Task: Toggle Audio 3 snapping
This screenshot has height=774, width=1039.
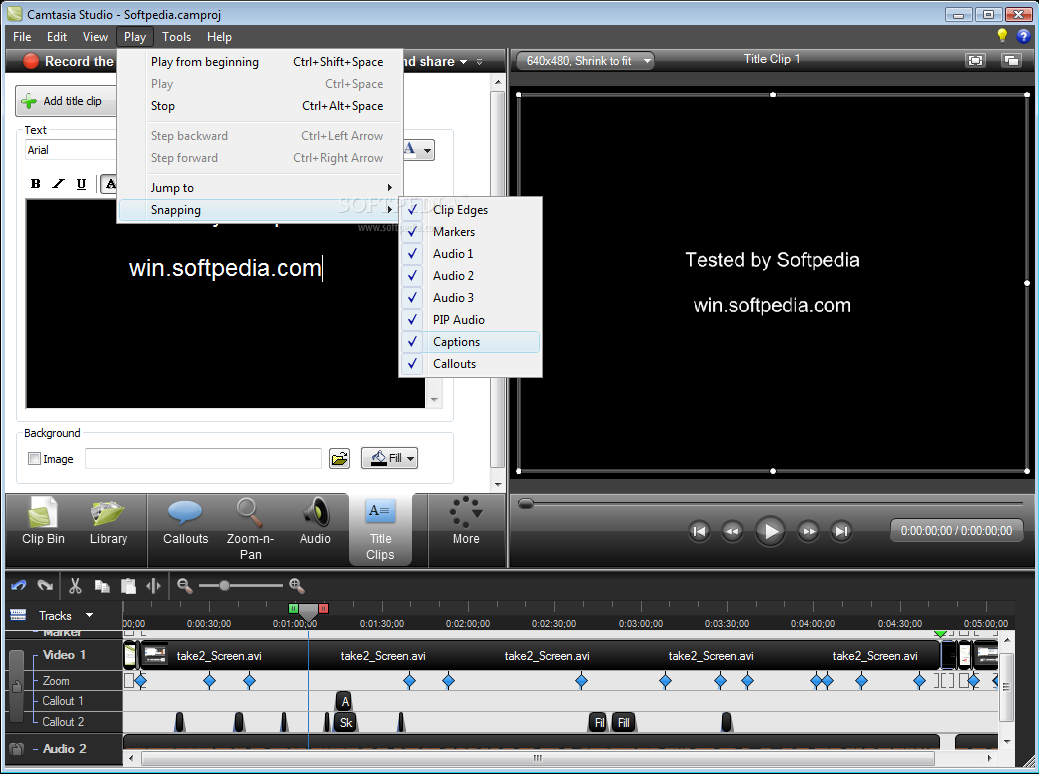Action: click(470, 298)
